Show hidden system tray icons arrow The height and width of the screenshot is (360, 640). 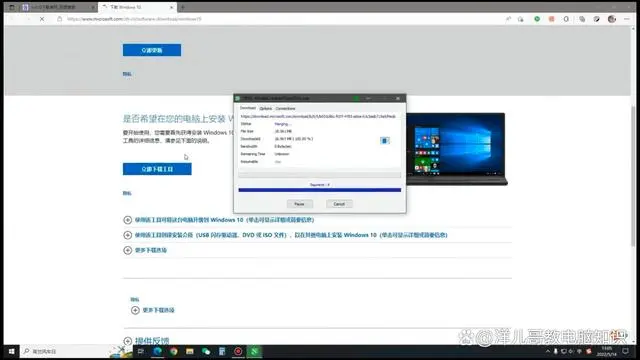[548, 351]
